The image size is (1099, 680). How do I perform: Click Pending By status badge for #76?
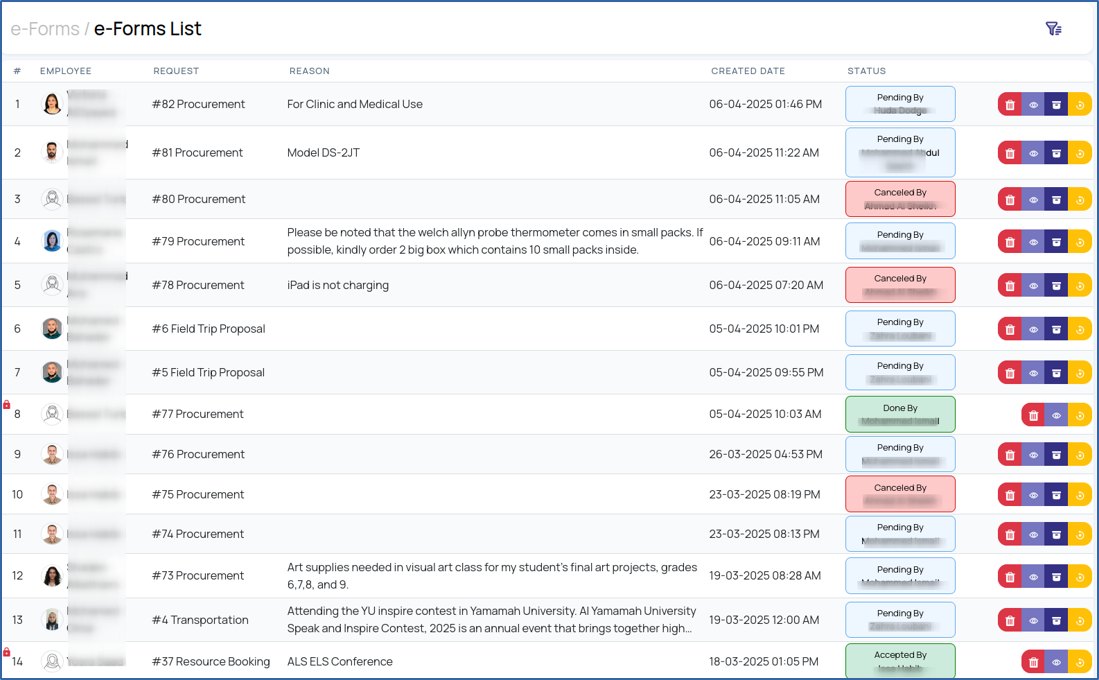point(900,454)
